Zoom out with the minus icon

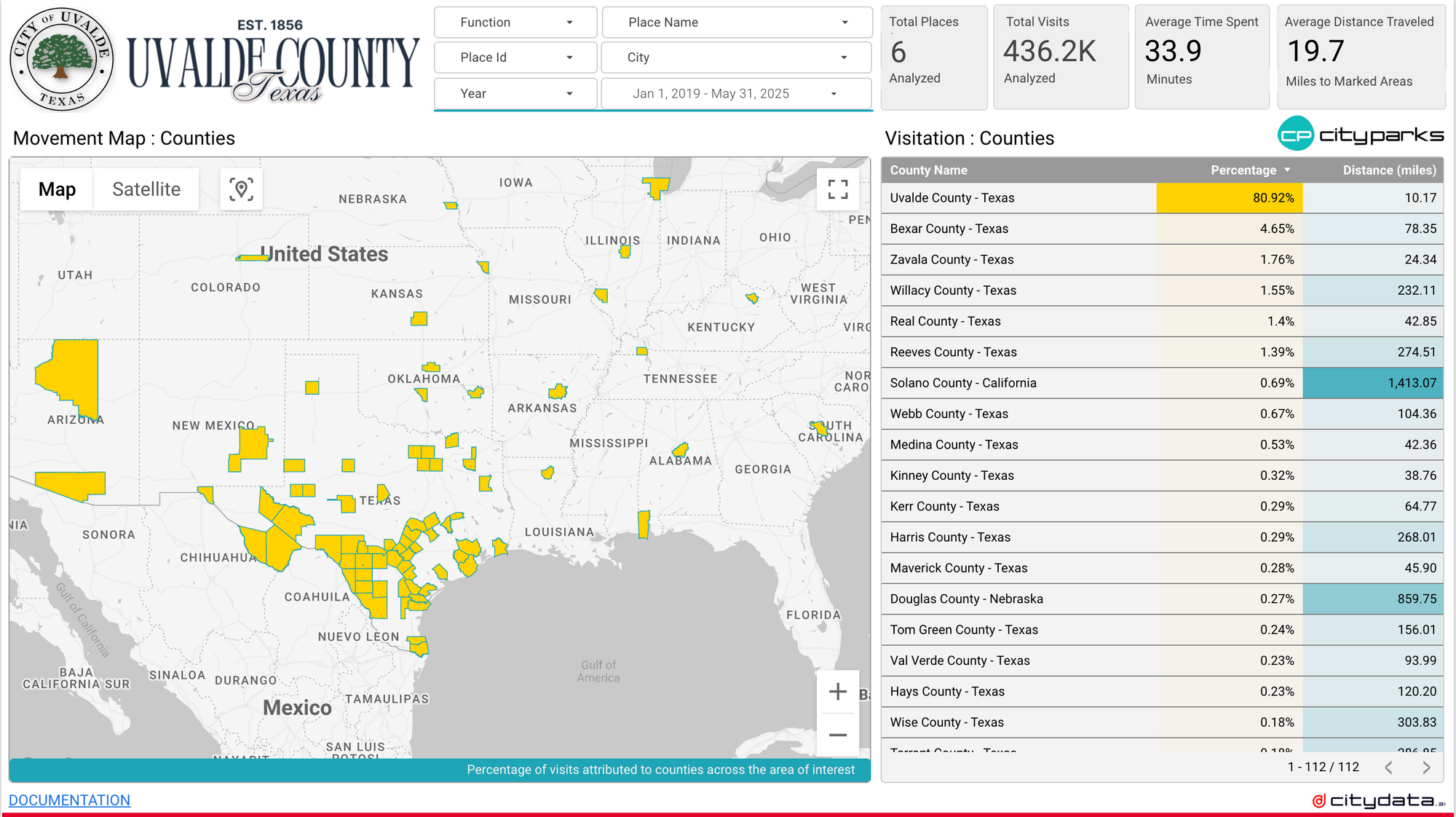(838, 735)
